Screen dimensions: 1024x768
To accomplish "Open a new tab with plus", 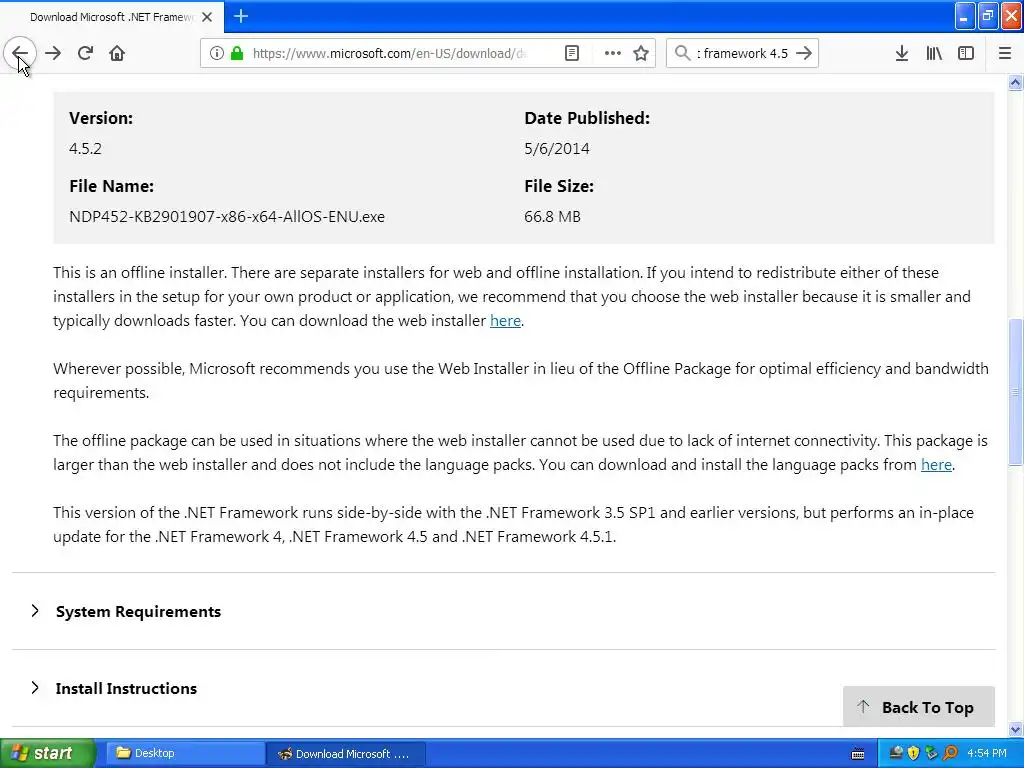I will (241, 16).
